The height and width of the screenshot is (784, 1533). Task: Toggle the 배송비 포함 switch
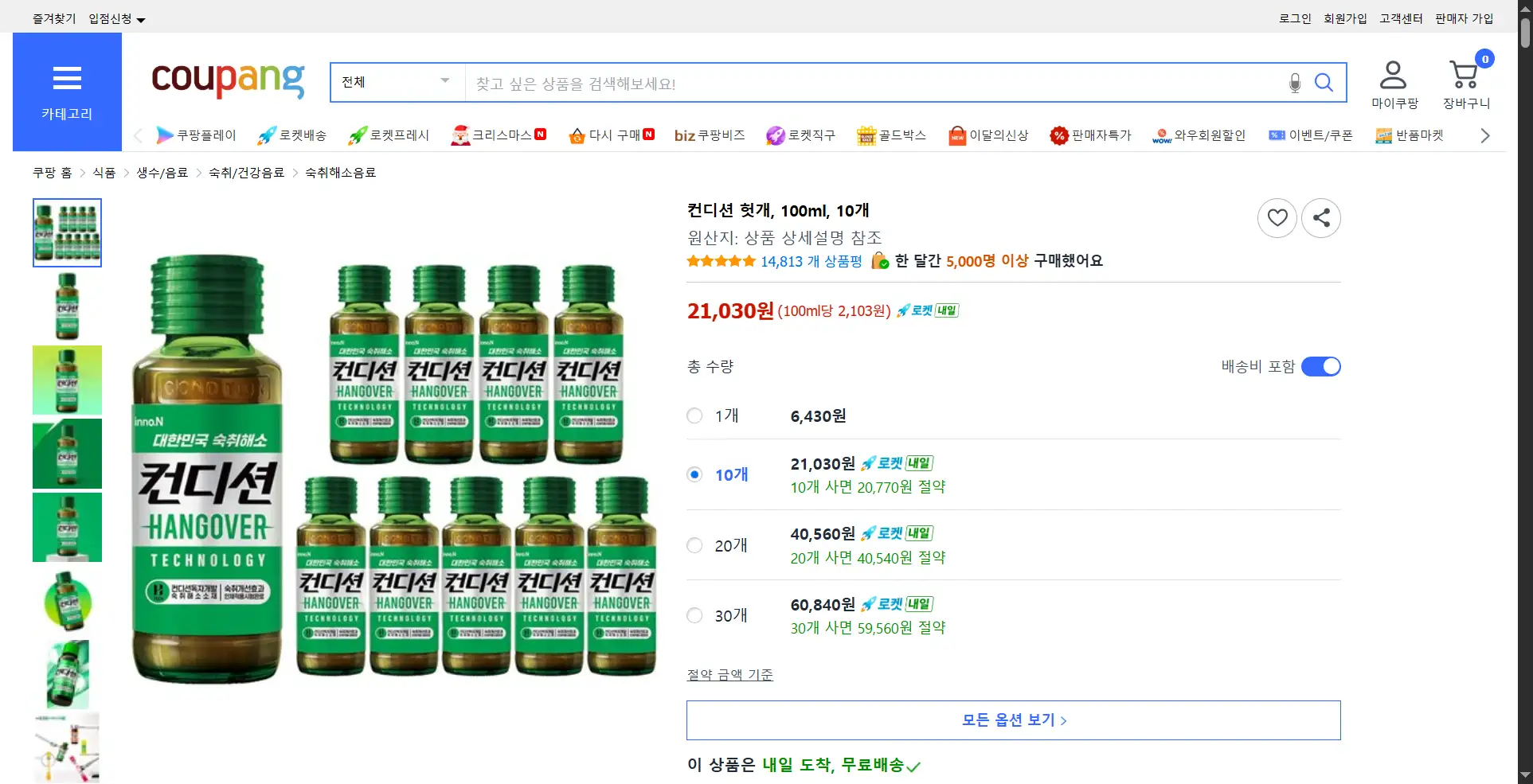(1320, 366)
